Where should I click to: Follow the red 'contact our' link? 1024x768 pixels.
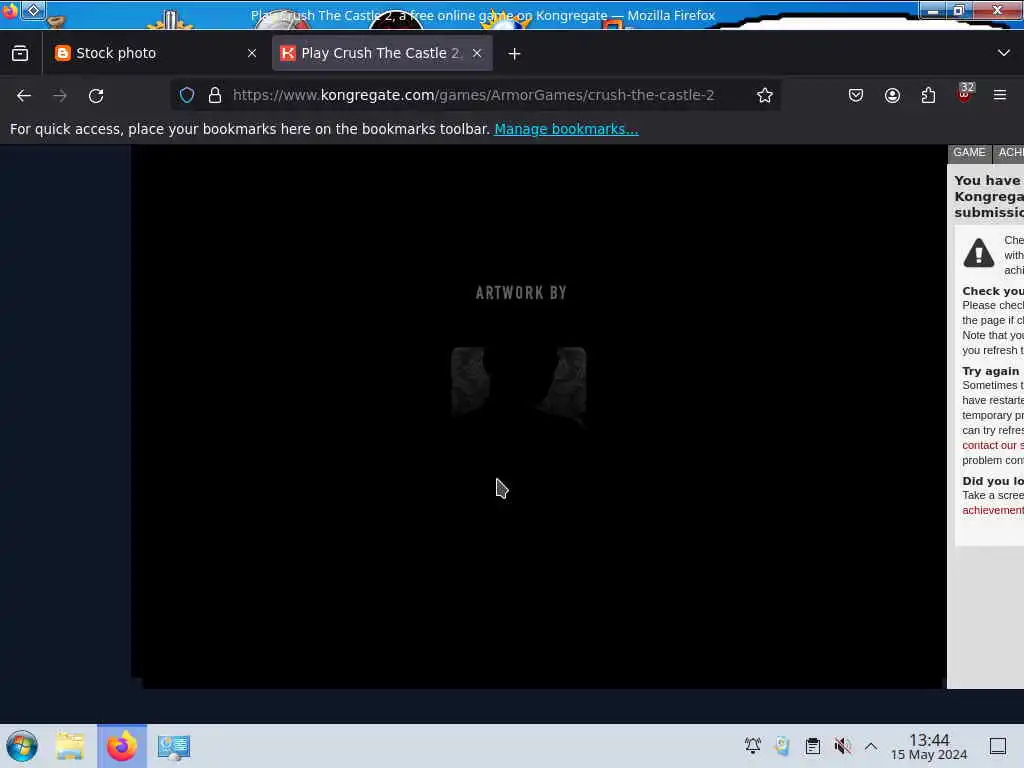click(x=993, y=445)
